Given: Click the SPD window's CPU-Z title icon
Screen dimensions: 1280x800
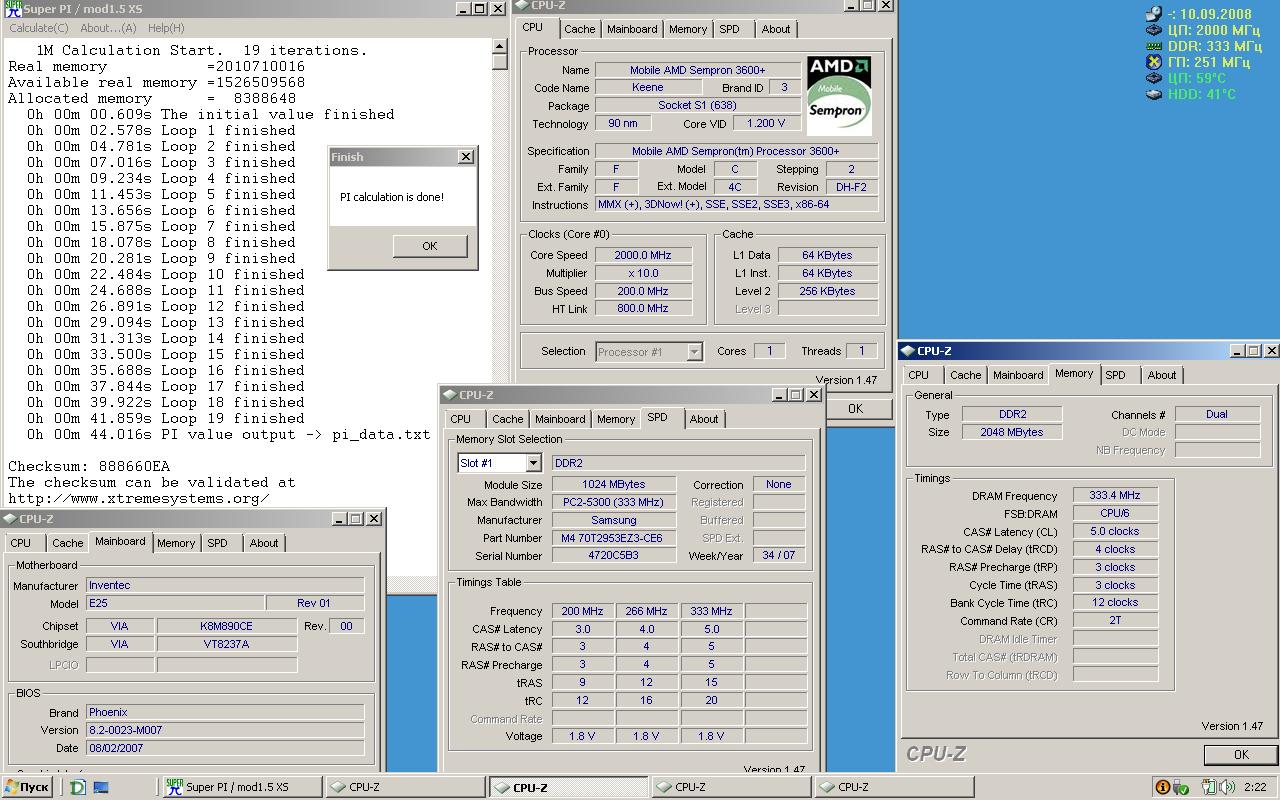Looking at the screenshot, I should click(449, 395).
